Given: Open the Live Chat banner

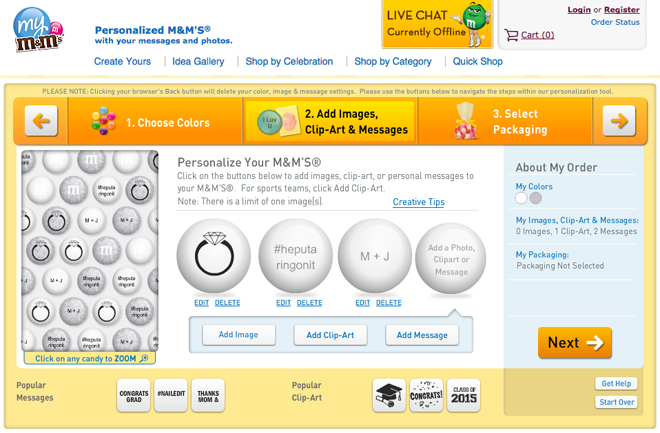Looking at the screenshot, I should click(437, 24).
